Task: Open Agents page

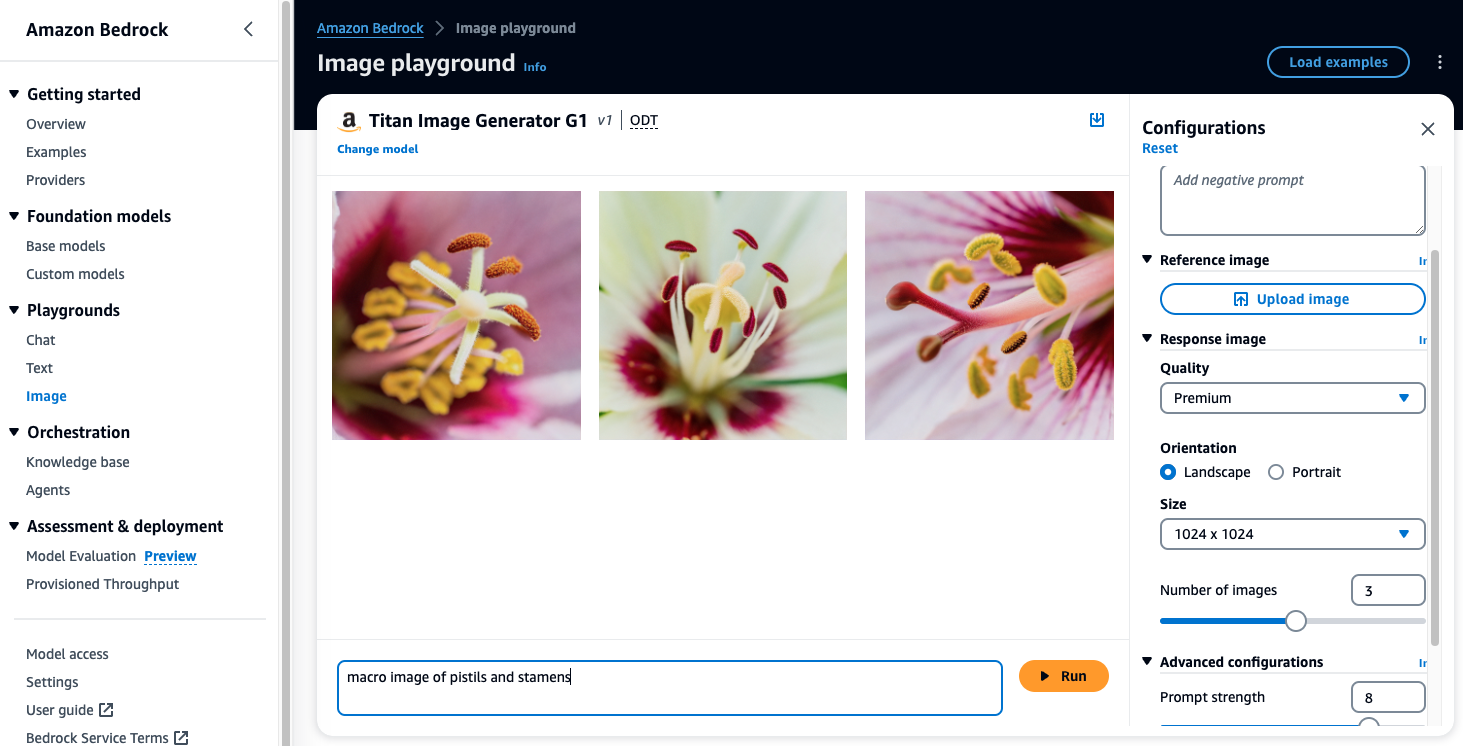Action: tap(48, 490)
